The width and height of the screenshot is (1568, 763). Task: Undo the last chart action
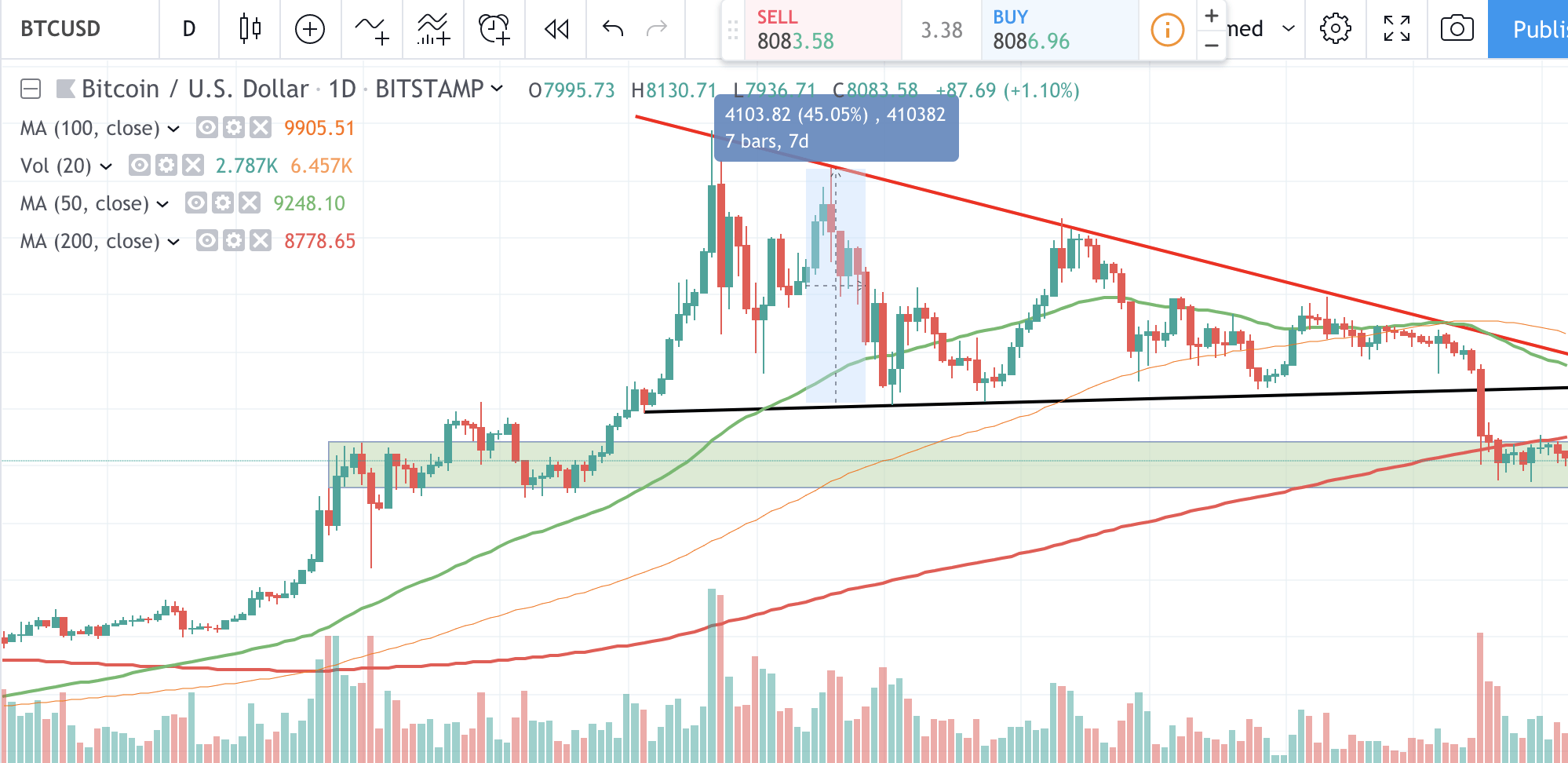(613, 29)
